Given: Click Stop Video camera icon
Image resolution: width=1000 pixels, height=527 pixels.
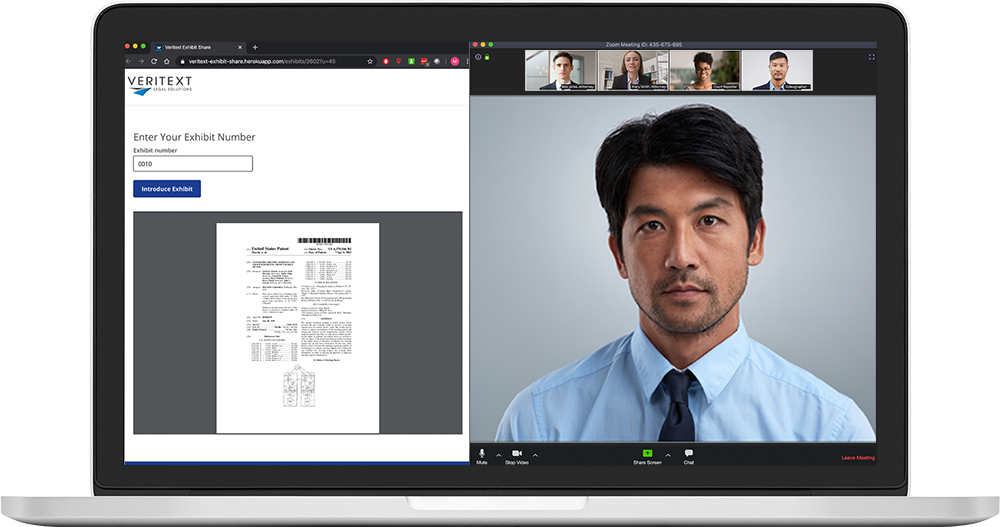Looking at the screenshot, I should tap(517, 454).
